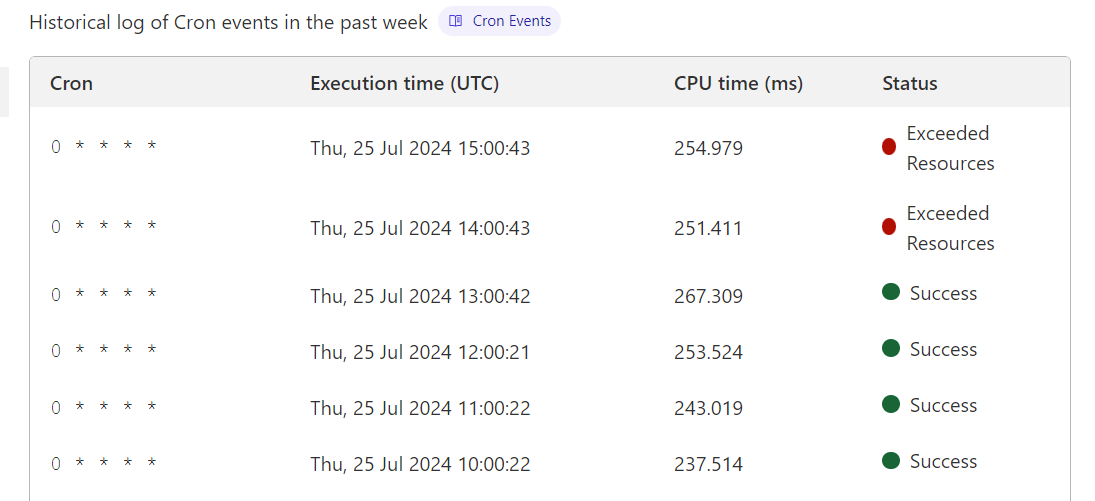1095x501 pixels.
Task: Click the Cron column header
Action: [71, 83]
